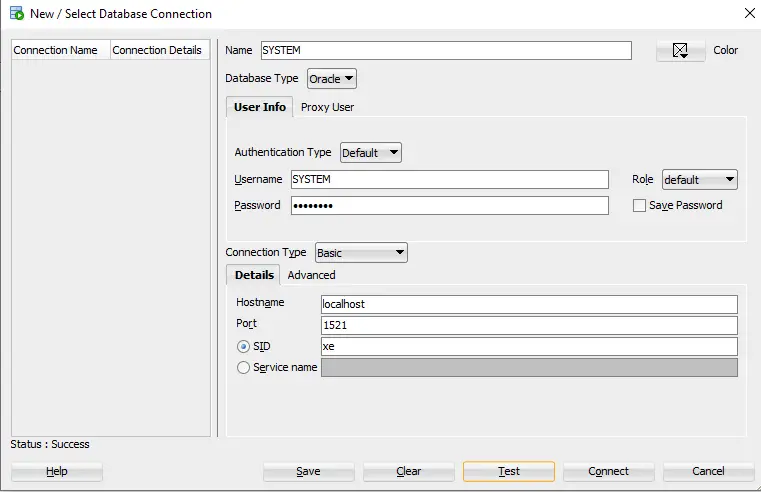Switch to the User Info tab

(260, 107)
